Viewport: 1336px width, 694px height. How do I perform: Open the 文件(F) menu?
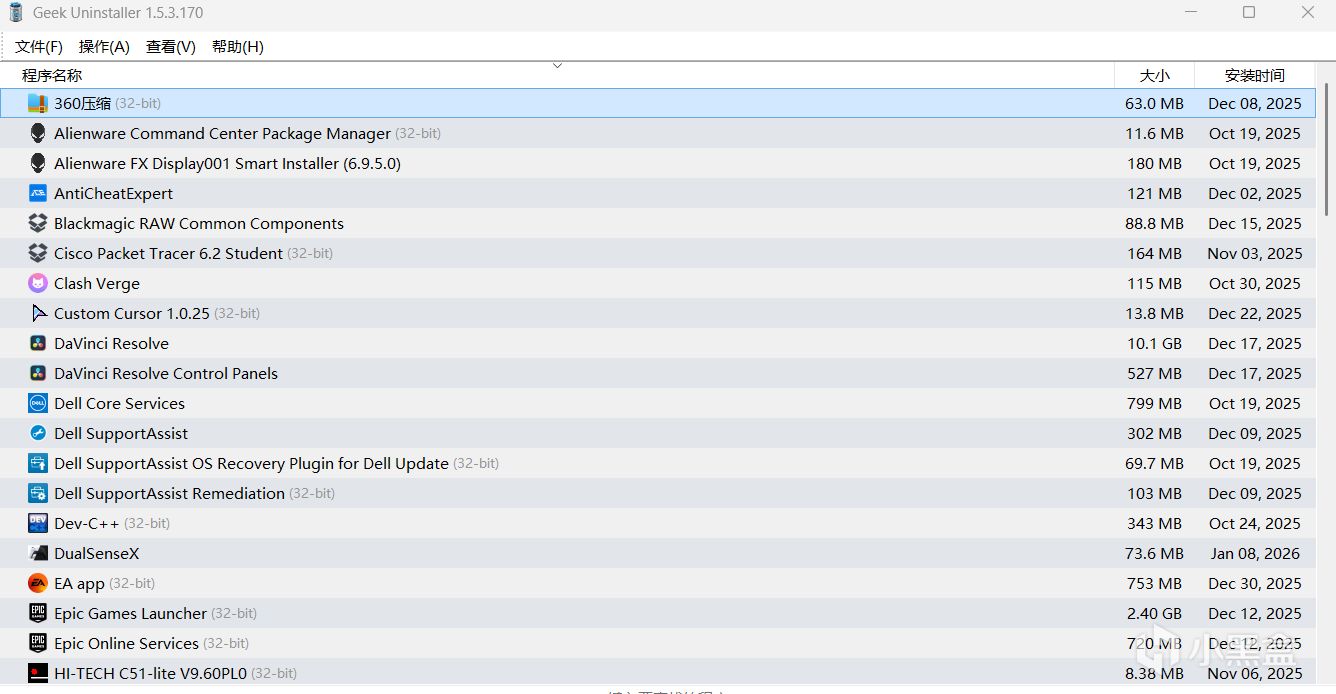tap(39, 47)
